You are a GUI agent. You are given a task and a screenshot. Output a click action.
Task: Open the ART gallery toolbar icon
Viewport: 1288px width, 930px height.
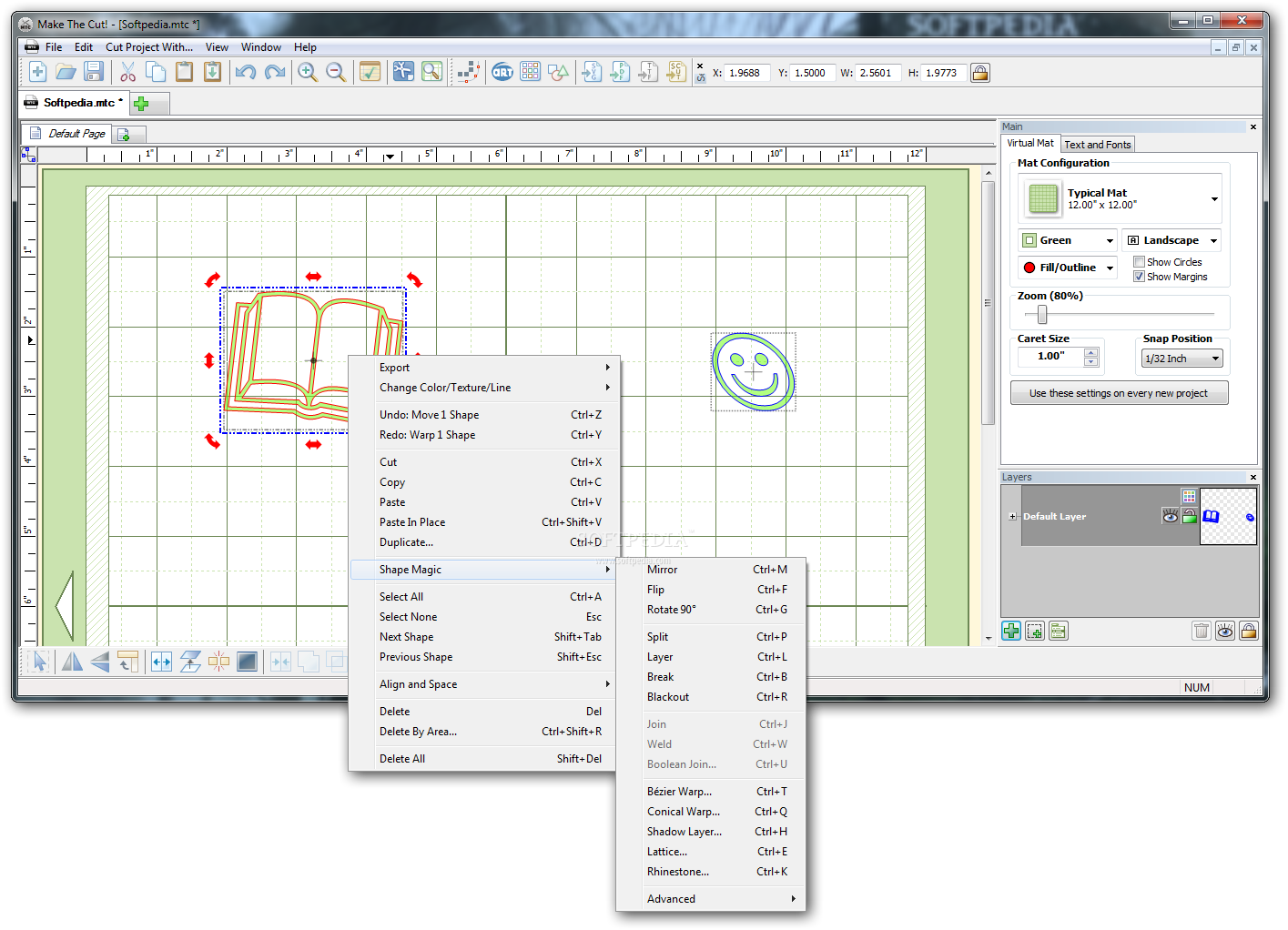pyautogui.click(x=502, y=72)
